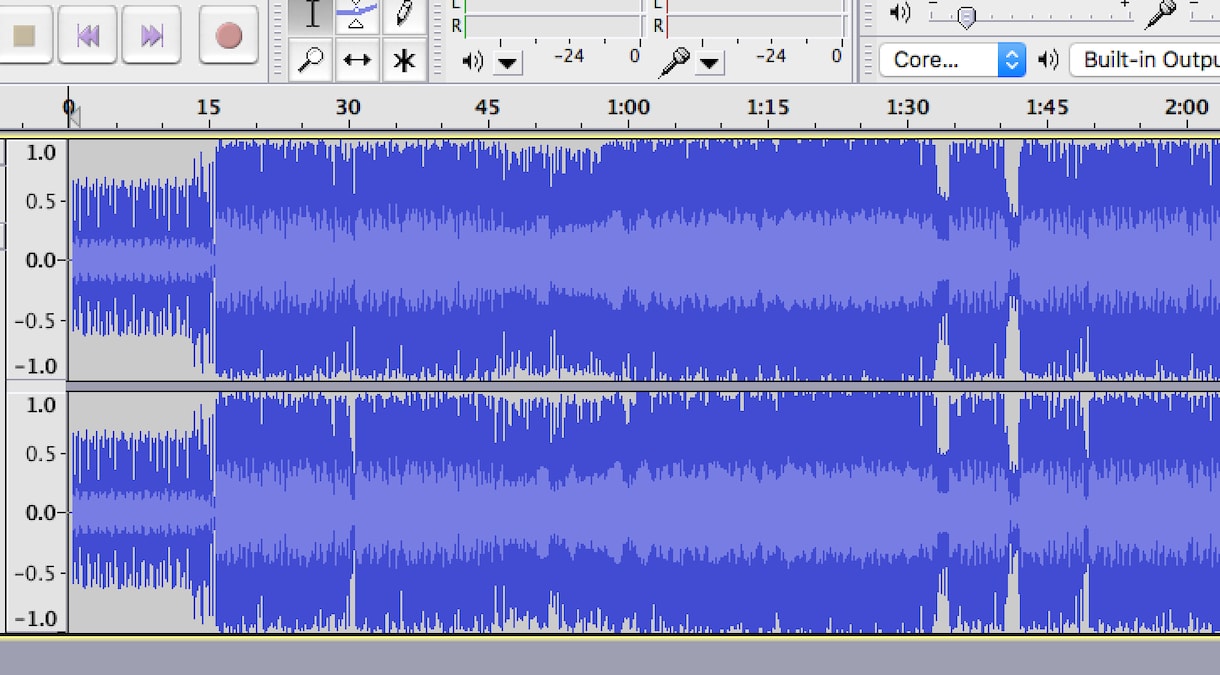Choose the Envelope tool
Image resolution: width=1220 pixels, height=675 pixels.
click(357, 14)
